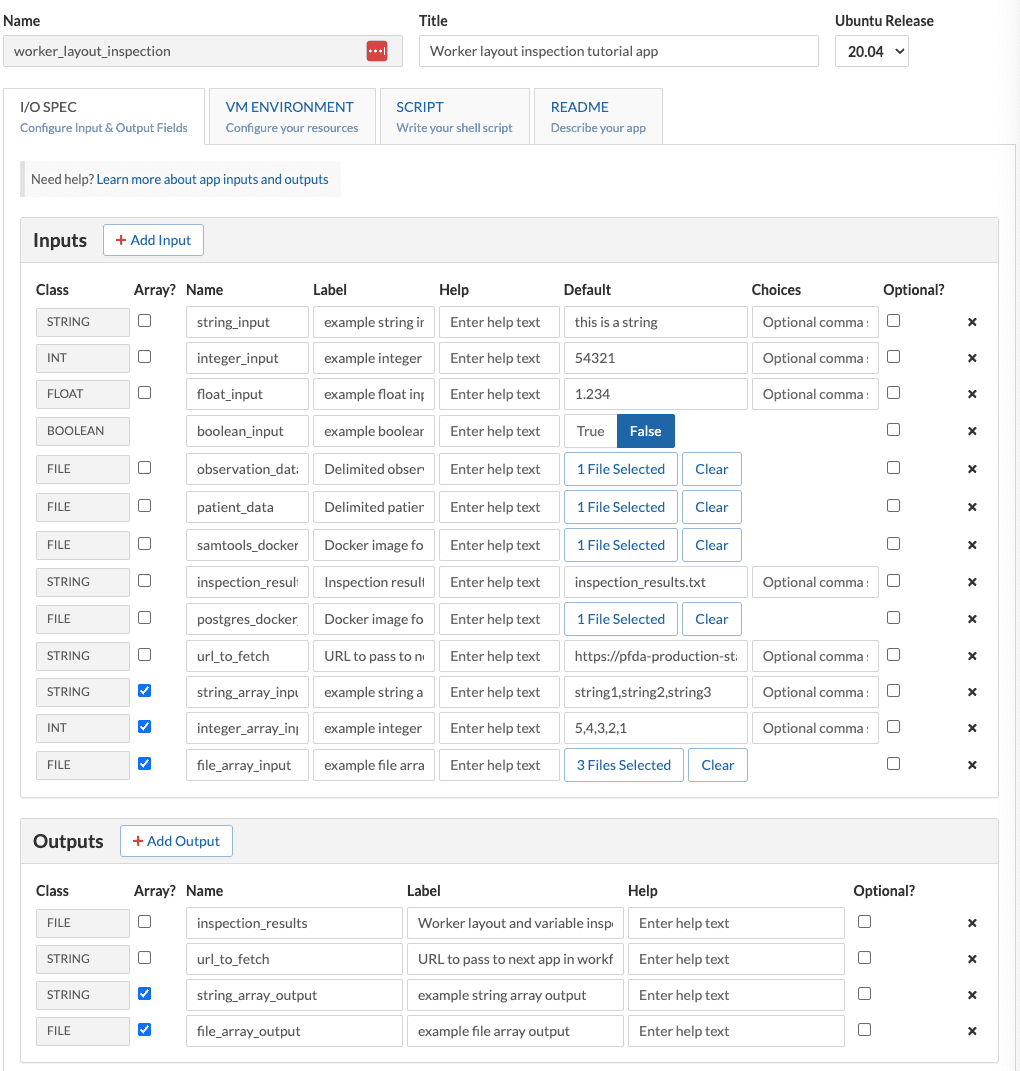Uncheck the Array checkbox for string_array_input
Image resolution: width=1020 pixels, height=1071 pixels.
145,690
